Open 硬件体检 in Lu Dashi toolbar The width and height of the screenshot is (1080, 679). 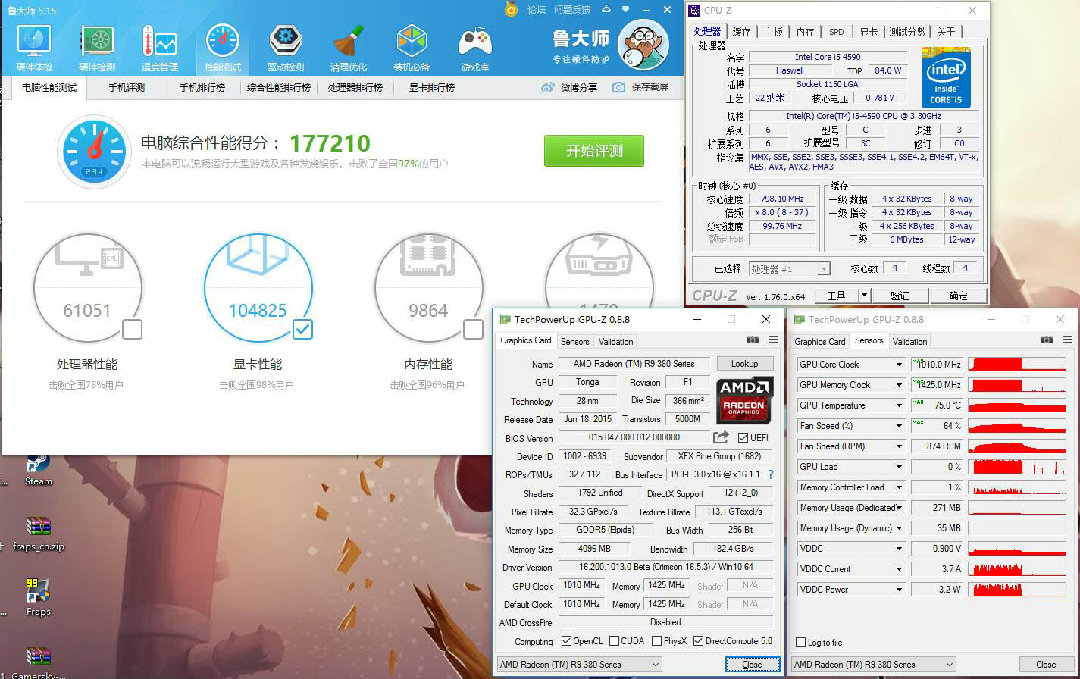pyautogui.click(x=34, y=47)
